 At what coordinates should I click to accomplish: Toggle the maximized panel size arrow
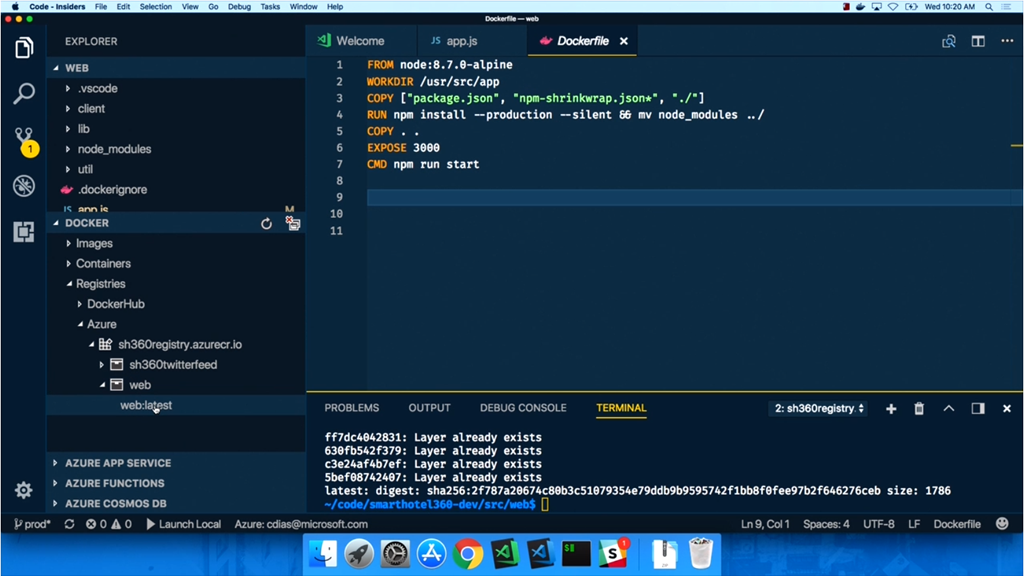click(x=949, y=408)
